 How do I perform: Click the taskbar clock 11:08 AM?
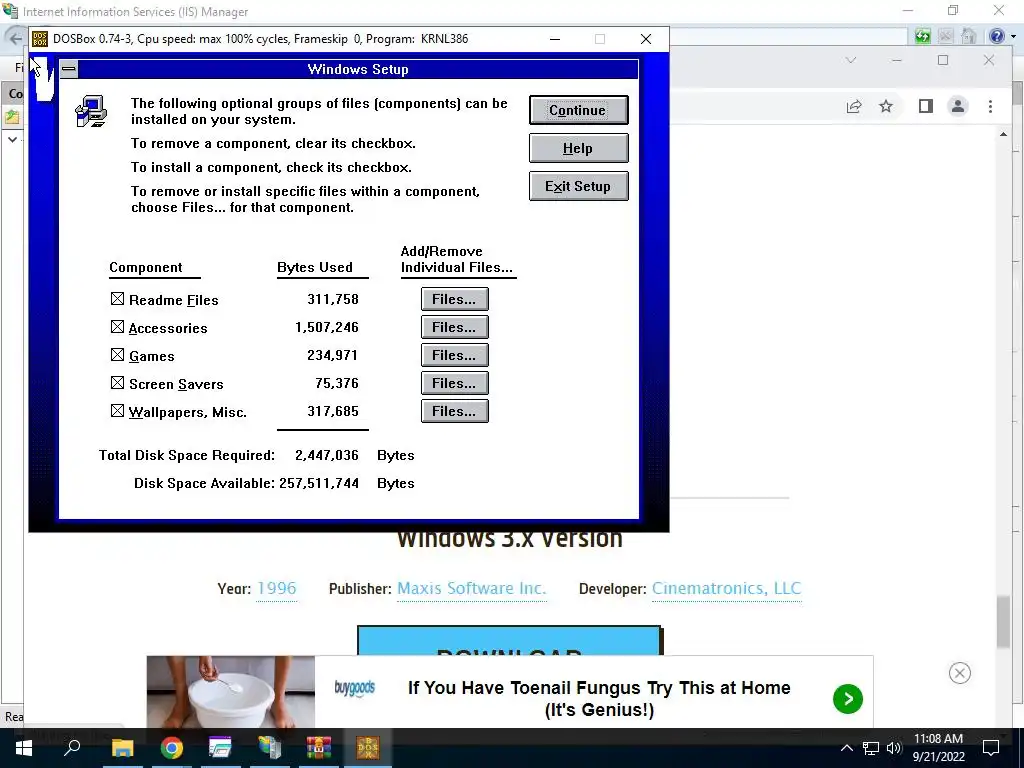point(938,739)
